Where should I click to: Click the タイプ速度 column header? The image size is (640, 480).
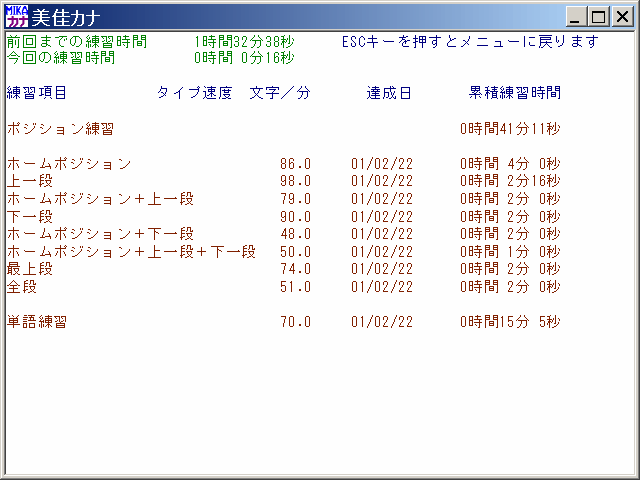[194, 93]
